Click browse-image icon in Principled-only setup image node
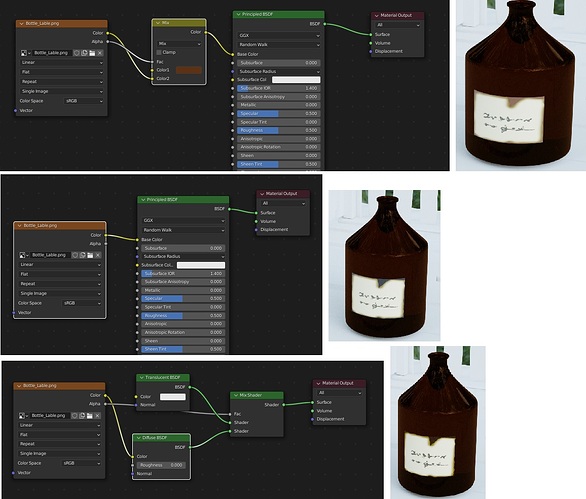Screen dimensions: 586x499 click(x=23, y=255)
